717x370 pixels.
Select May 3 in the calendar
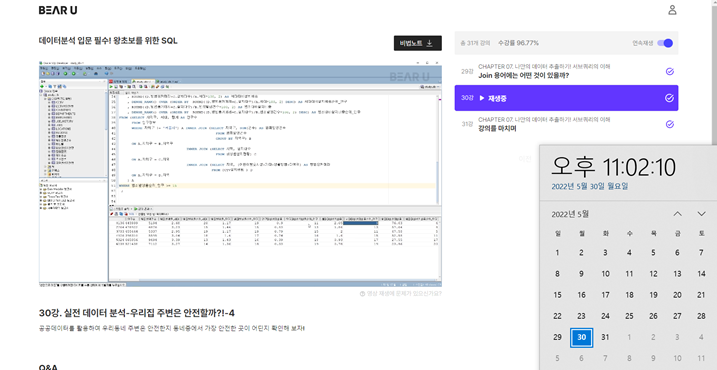pyautogui.click(x=605, y=252)
